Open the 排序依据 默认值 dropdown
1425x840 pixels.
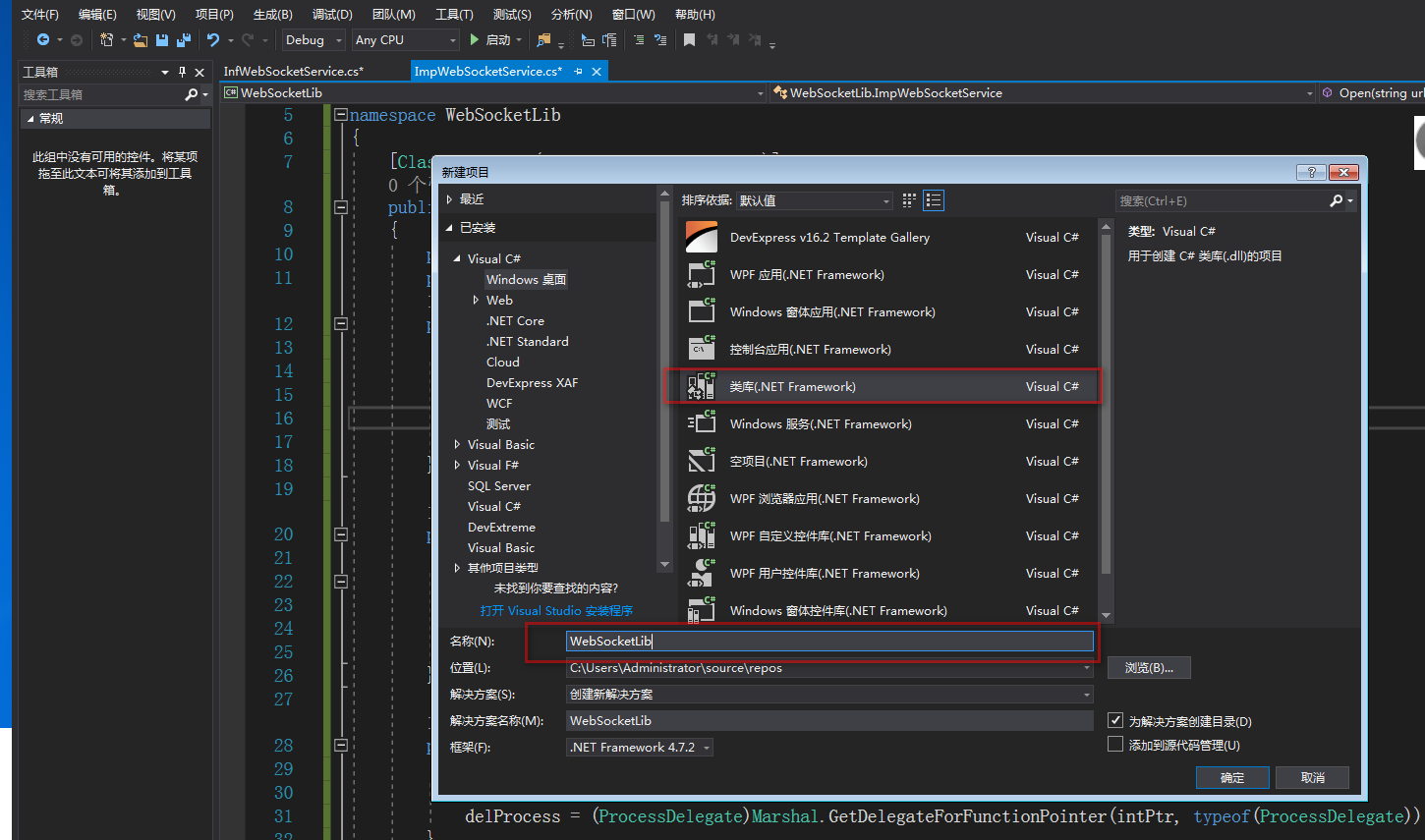click(815, 200)
